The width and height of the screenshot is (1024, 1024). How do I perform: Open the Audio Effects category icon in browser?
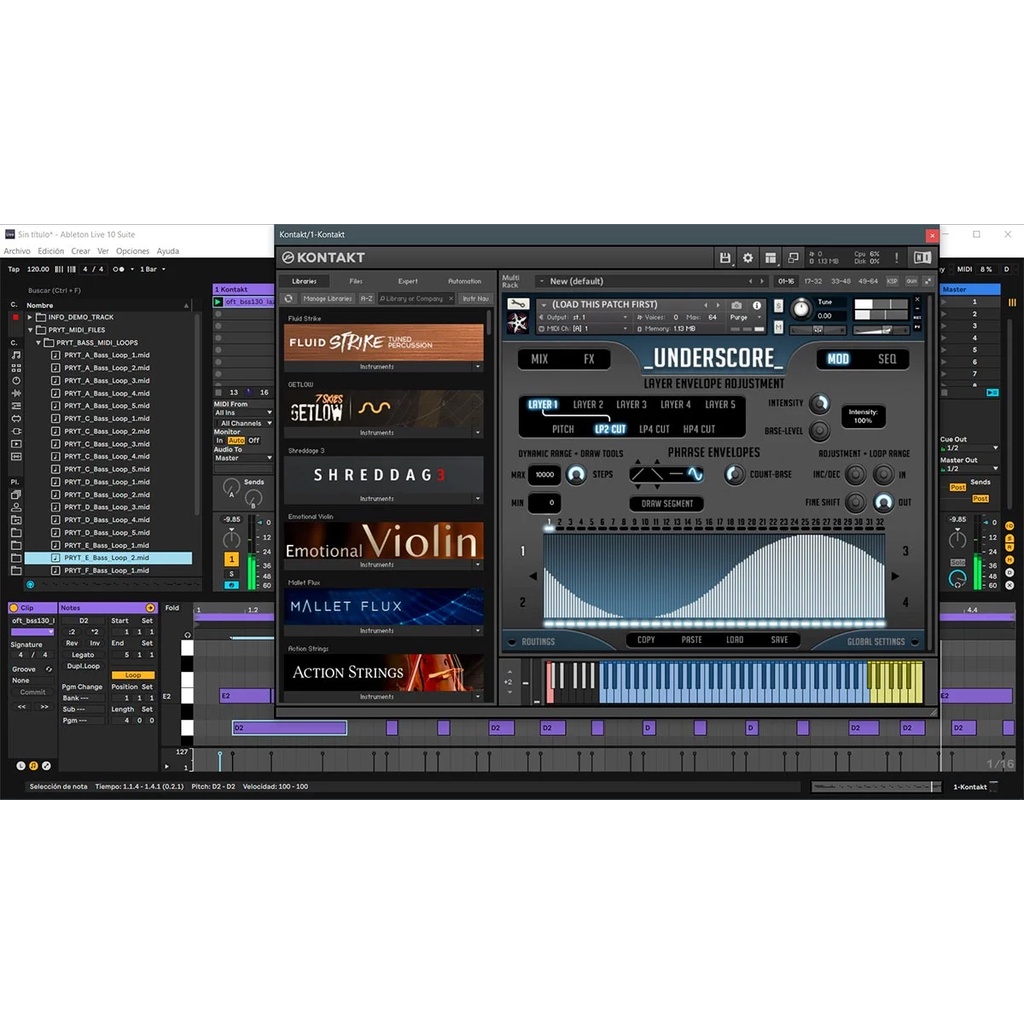pos(16,393)
